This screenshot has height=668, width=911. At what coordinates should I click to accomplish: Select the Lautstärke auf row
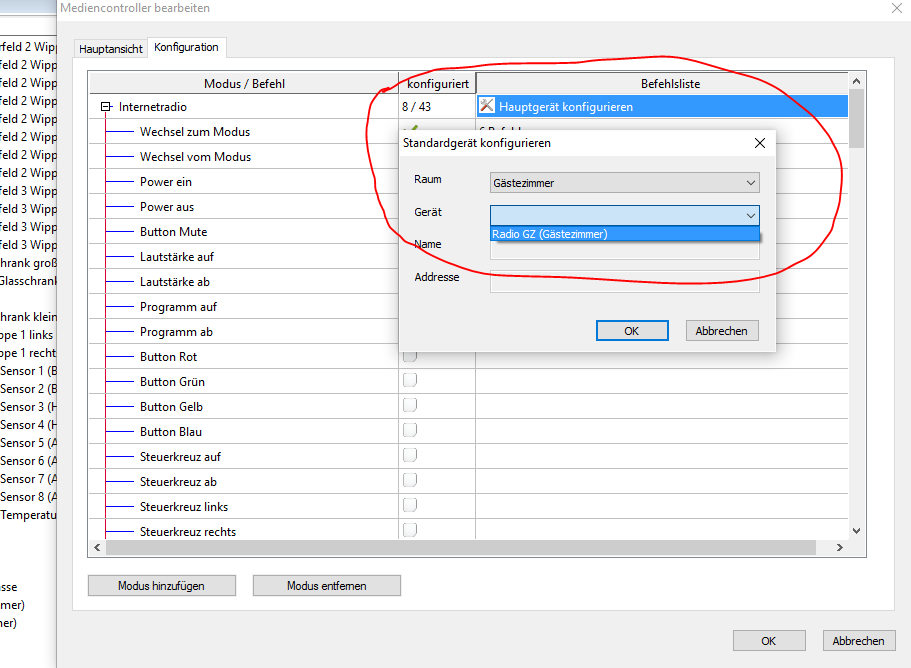[177, 257]
